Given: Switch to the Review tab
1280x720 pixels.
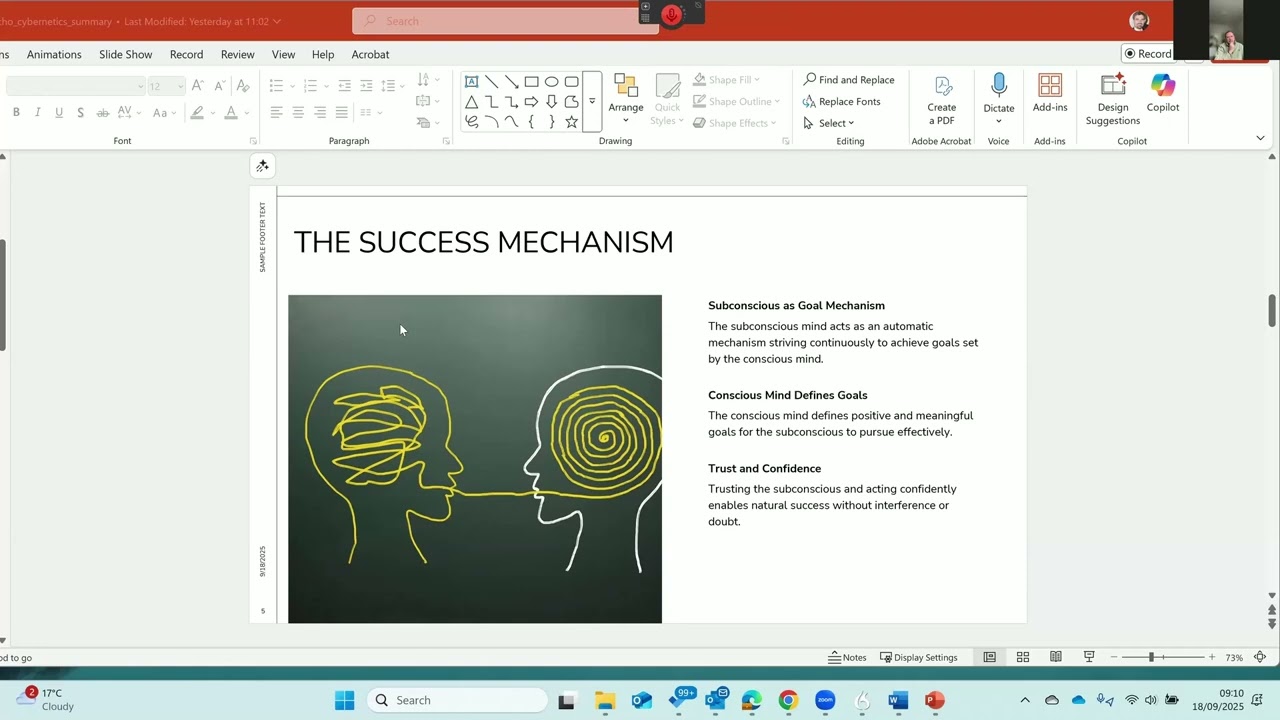Looking at the screenshot, I should click(237, 54).
